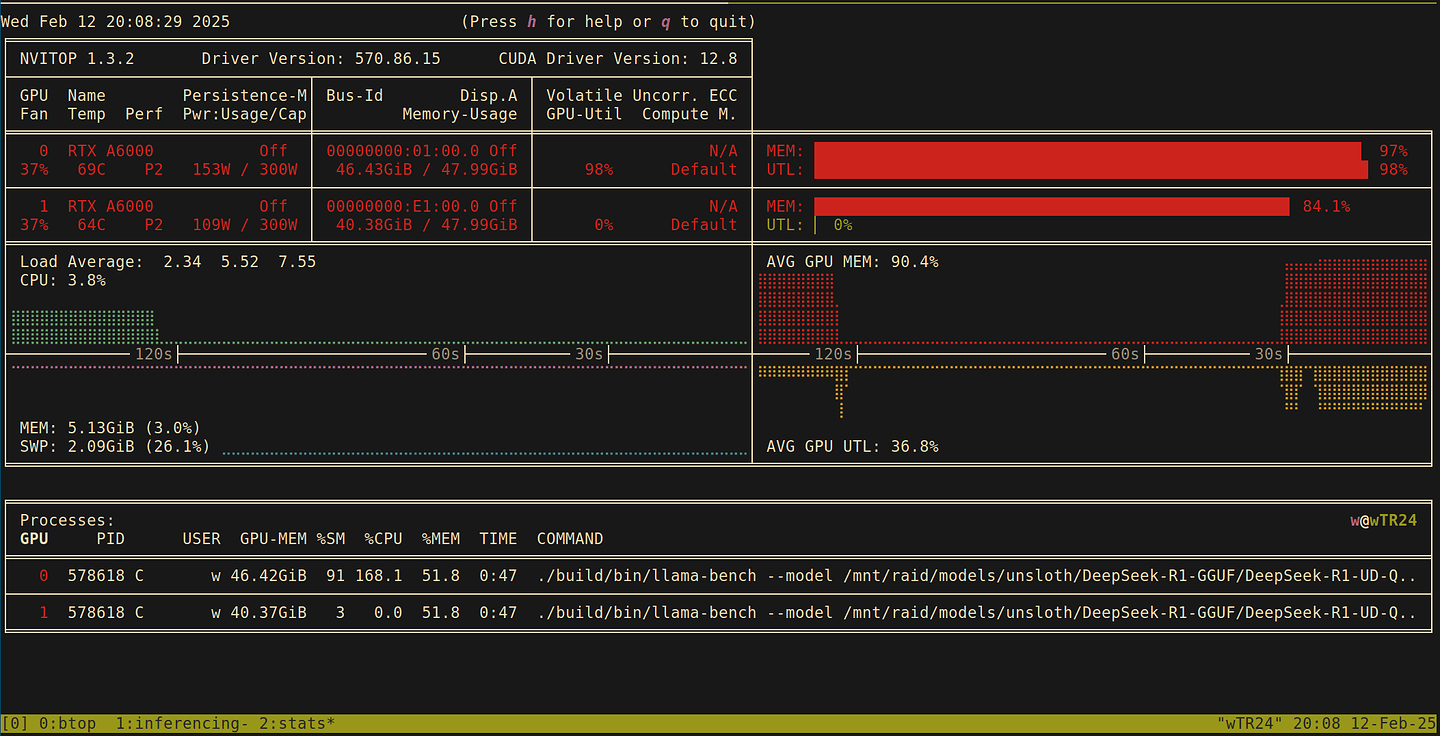Click the 60s marker on CPU graph
Viewport: 1440px width, 736px height.
point(445,354)
